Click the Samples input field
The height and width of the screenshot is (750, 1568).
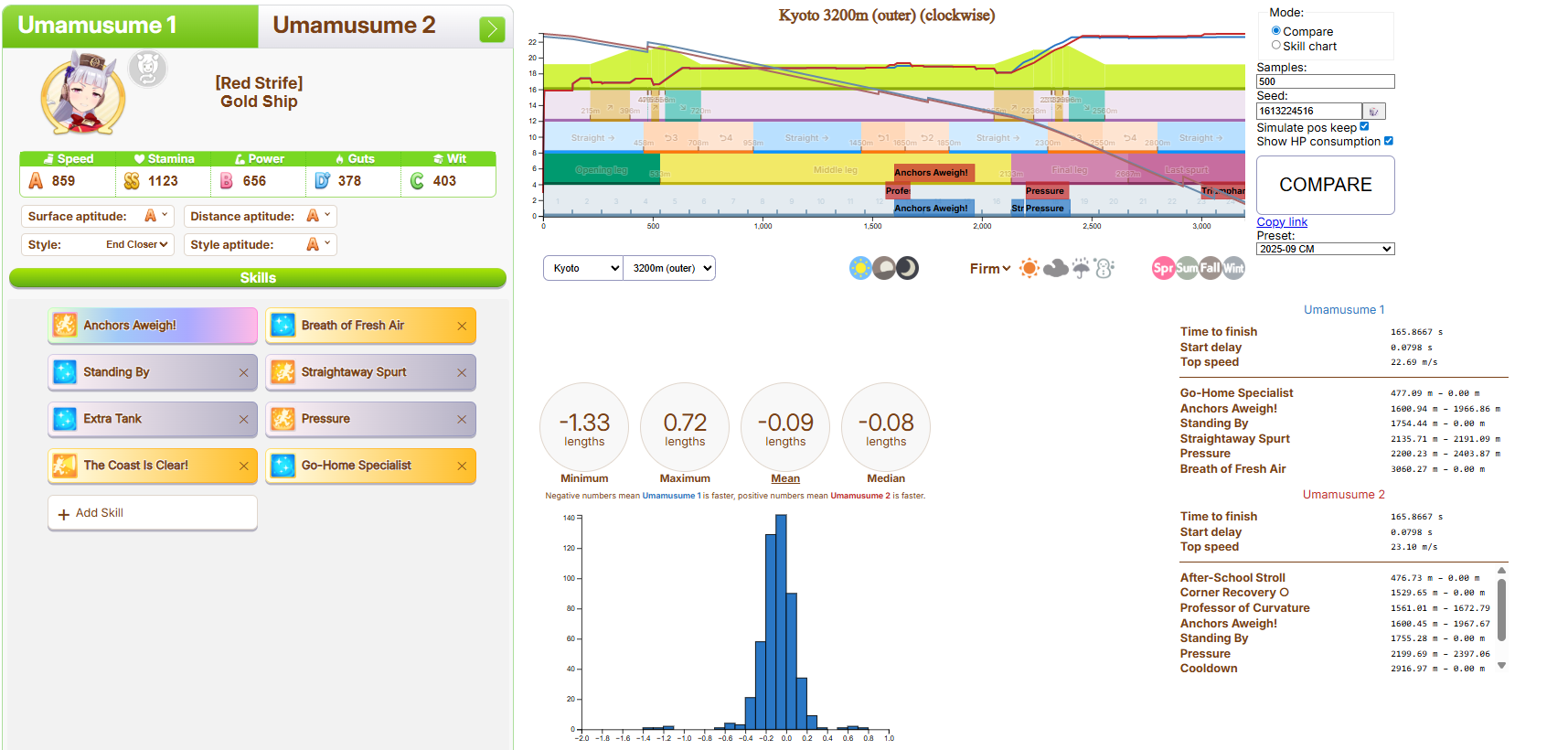[x=1326, y=81]
